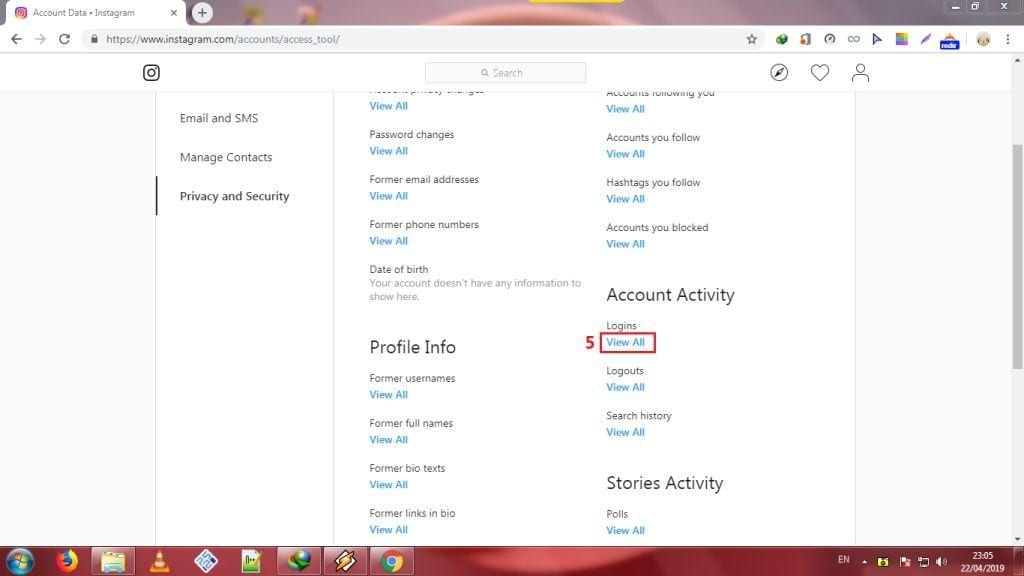Open Firefox from the taskbar
The height and width of the screenshot is (576, 1024).
tap(68, 561)
